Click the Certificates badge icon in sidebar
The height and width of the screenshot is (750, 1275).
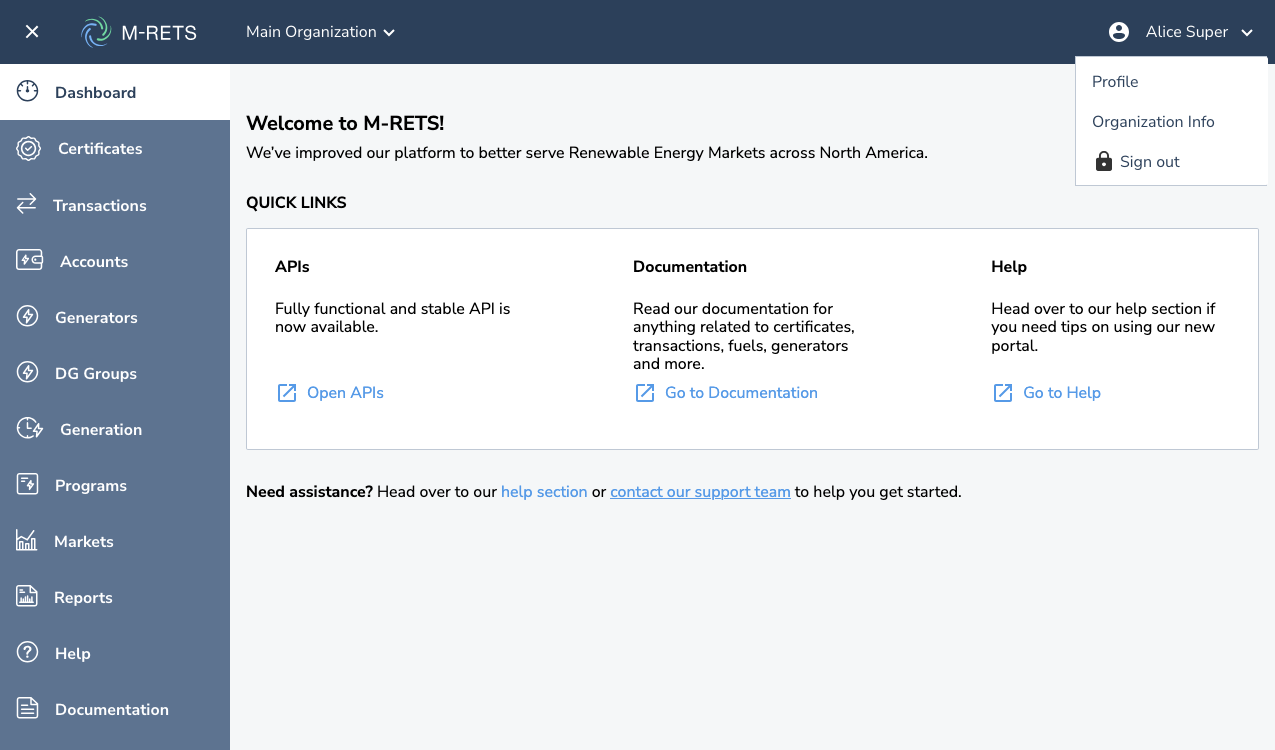coord(28,149)
